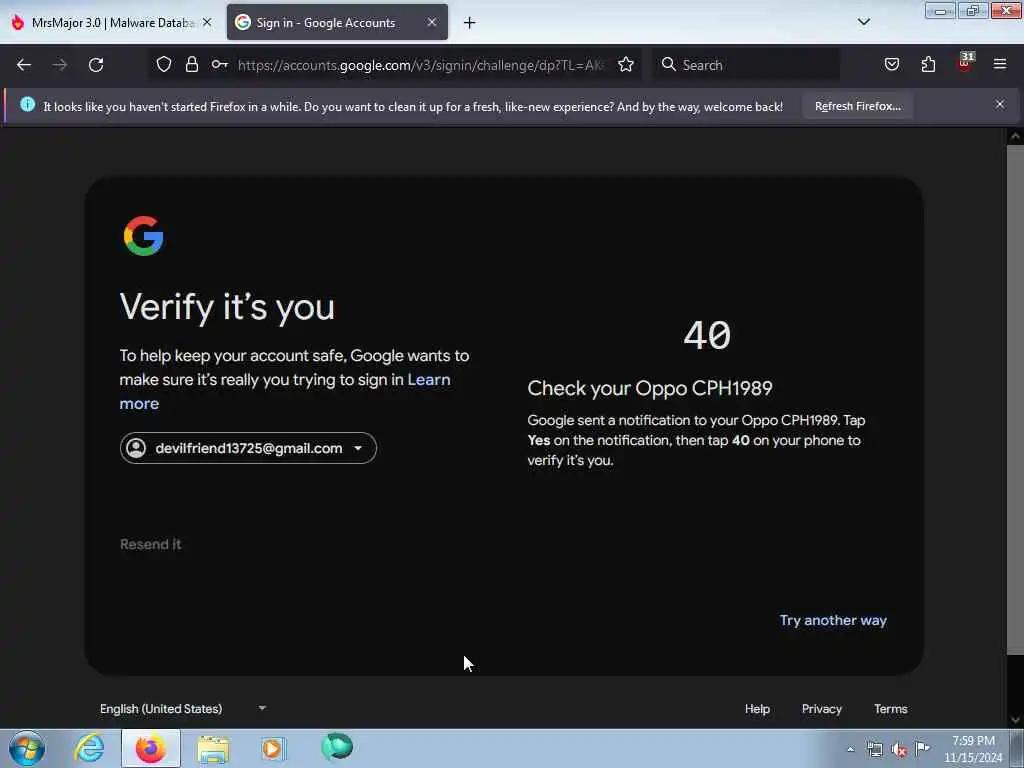Click the forward navigation arrow
1024x768 pixels.
(59, 65)
